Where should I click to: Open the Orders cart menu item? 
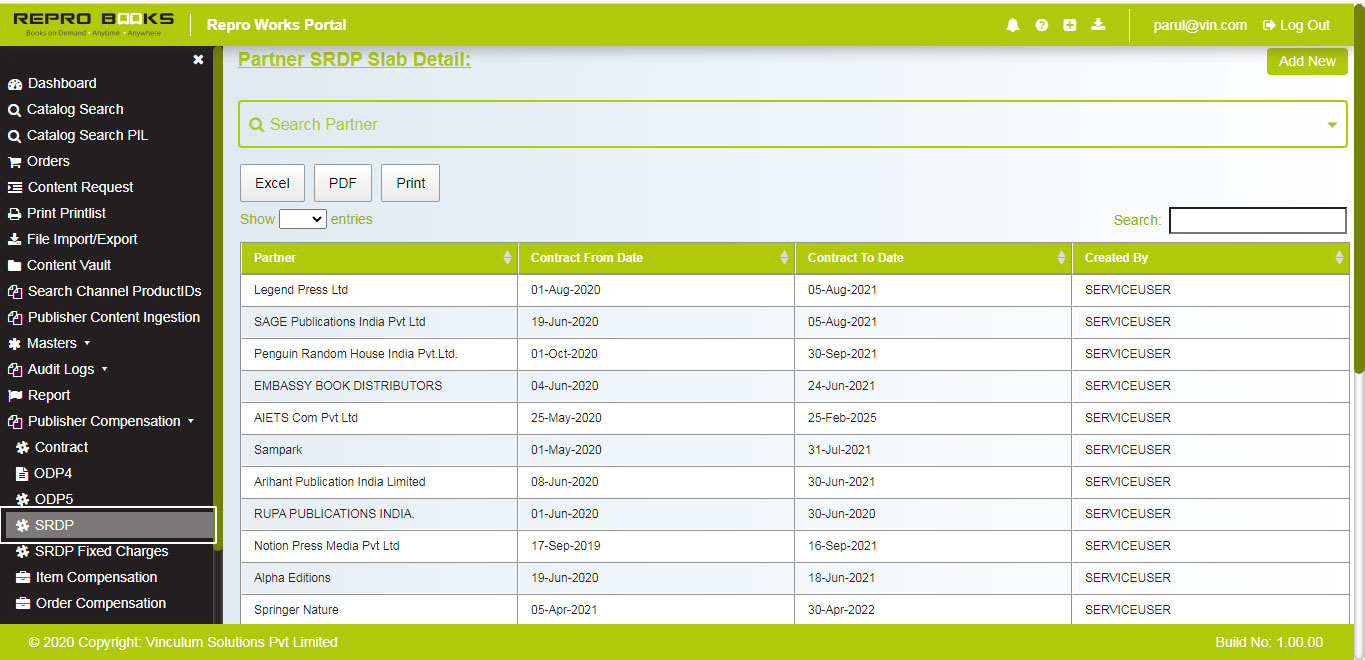(47, 161)
